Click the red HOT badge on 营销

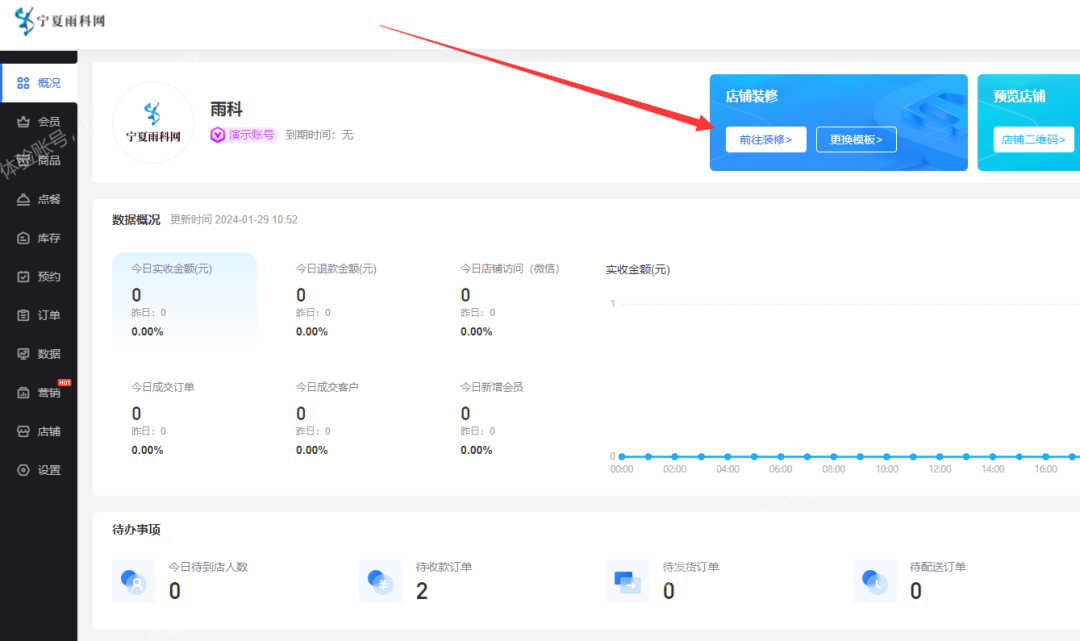[x=65, y=382]
